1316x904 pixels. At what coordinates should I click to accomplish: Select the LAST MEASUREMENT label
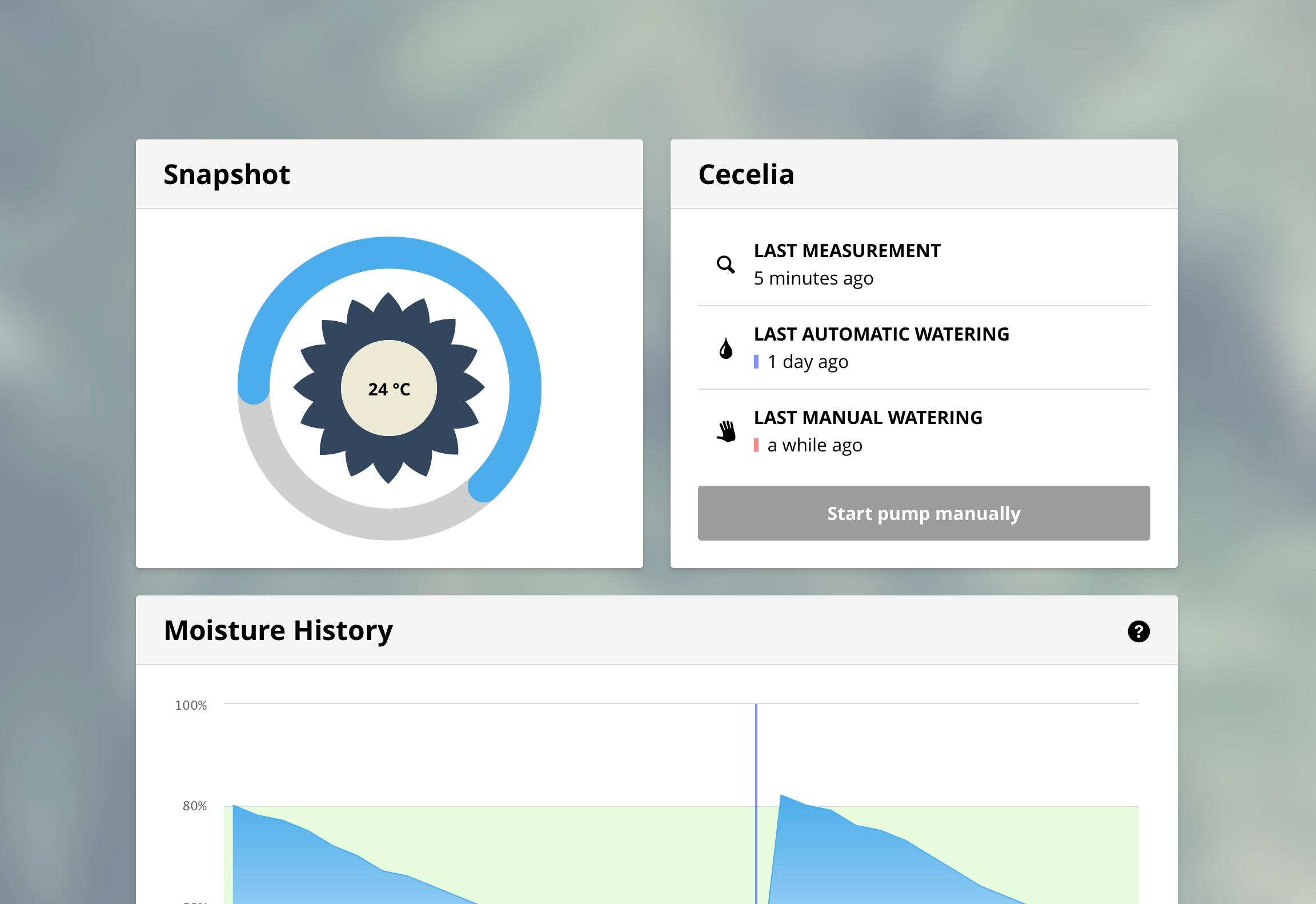click(x=847, y=251)
